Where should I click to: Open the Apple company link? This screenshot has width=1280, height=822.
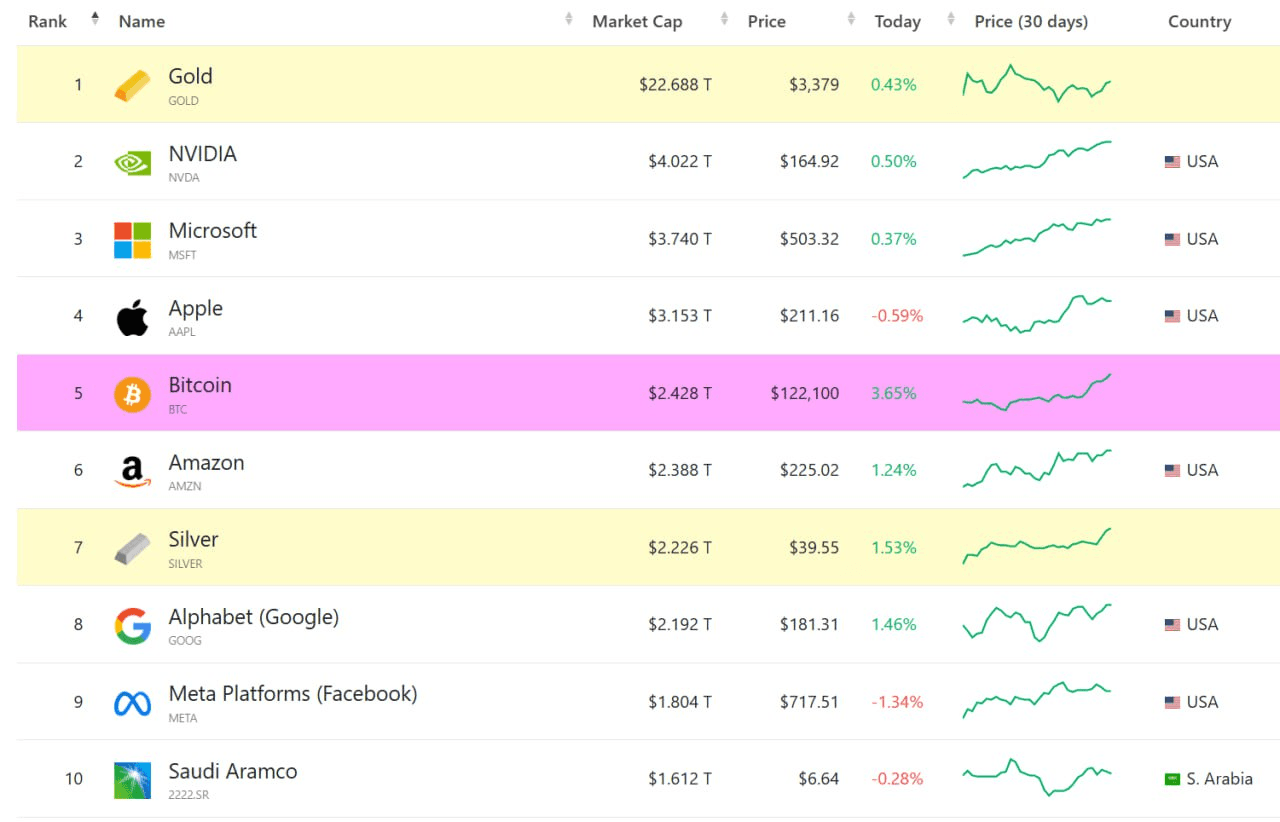coord(195,308)
